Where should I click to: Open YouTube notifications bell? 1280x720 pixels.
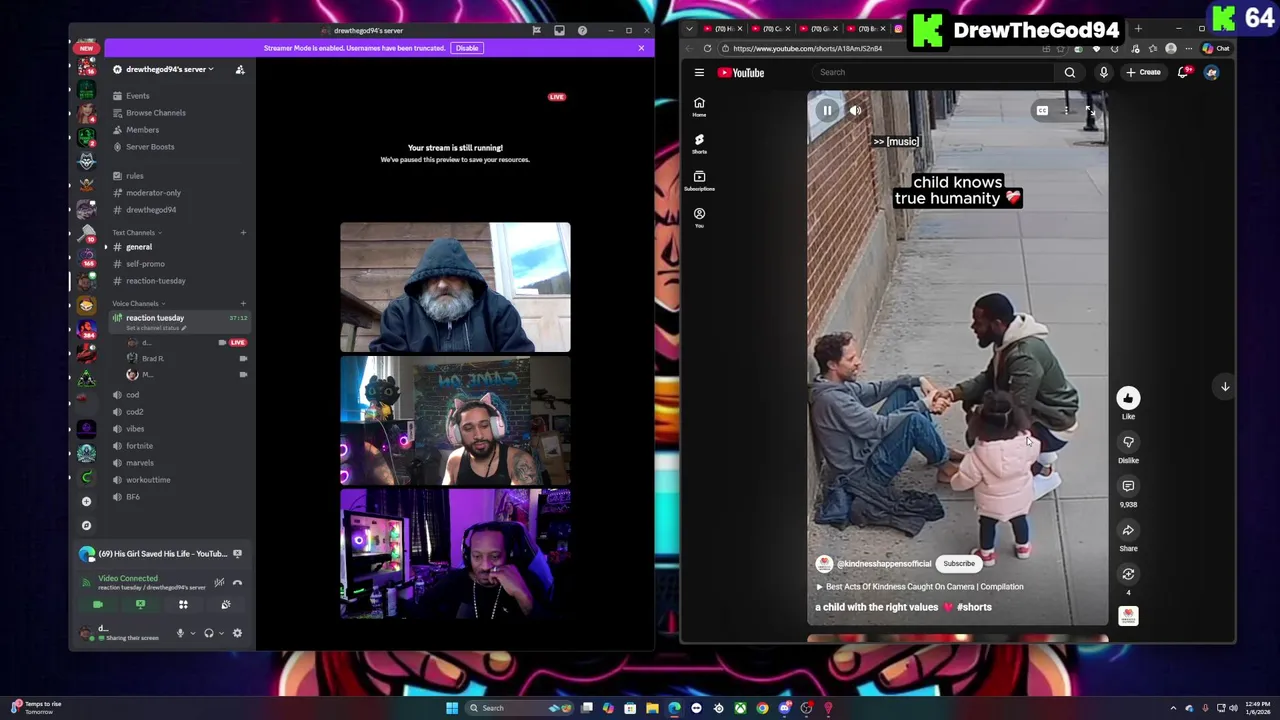point(1183,72)
